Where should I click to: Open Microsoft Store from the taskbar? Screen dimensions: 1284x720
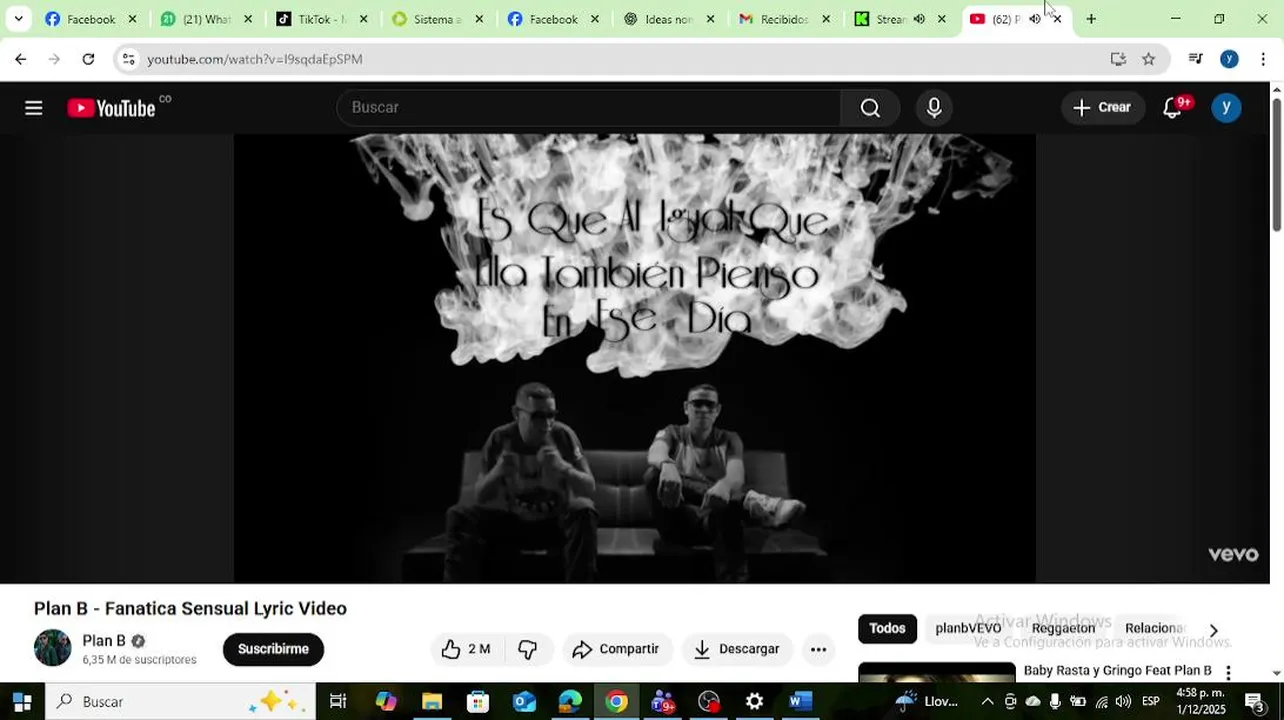coord(478,702)
